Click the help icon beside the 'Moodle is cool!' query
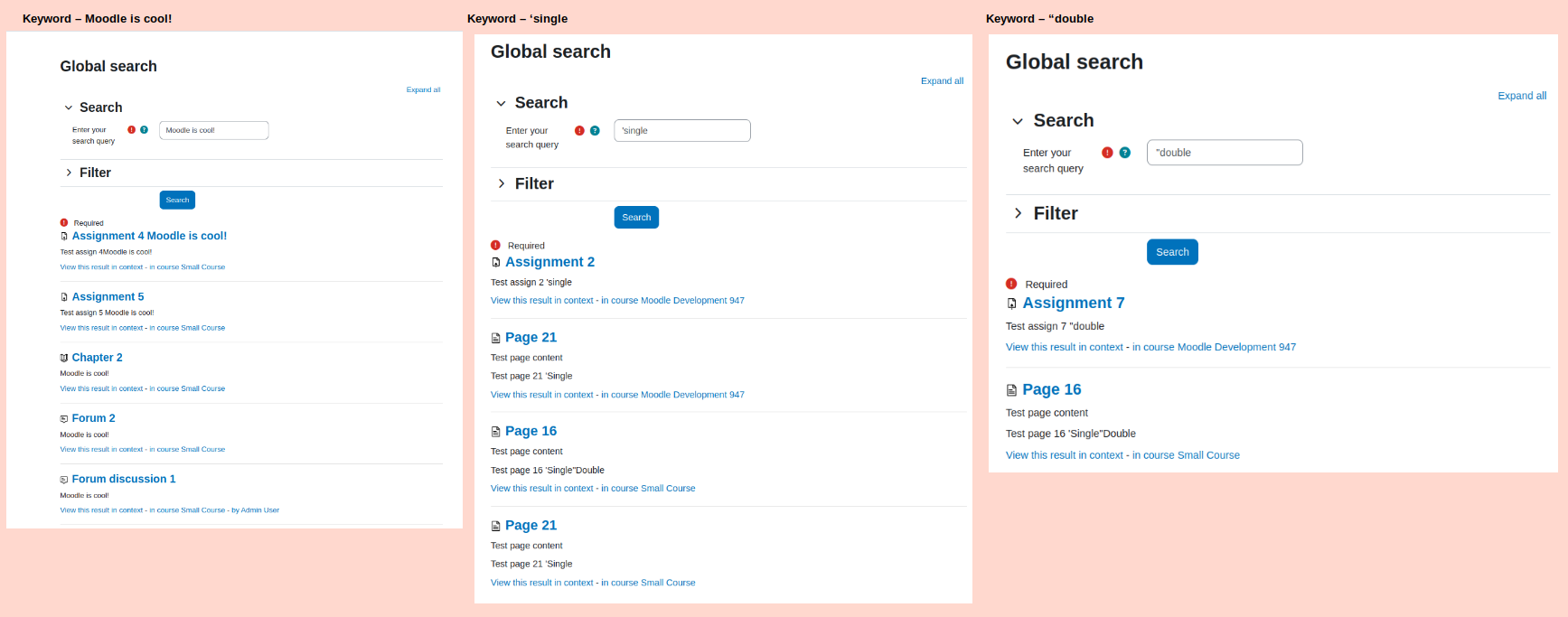 point(144,130)
